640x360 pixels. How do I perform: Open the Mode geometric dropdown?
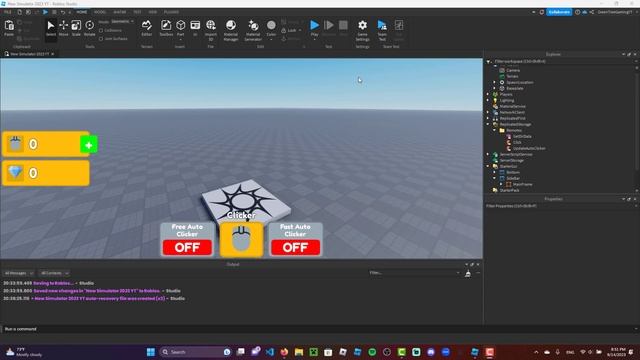click(x=122, y=22)
